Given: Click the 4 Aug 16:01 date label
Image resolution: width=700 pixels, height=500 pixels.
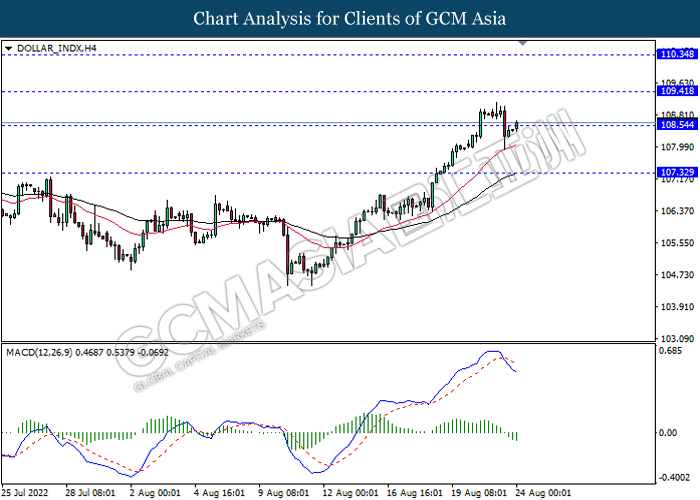Looking at the screenshot, I should click(219, 493).
